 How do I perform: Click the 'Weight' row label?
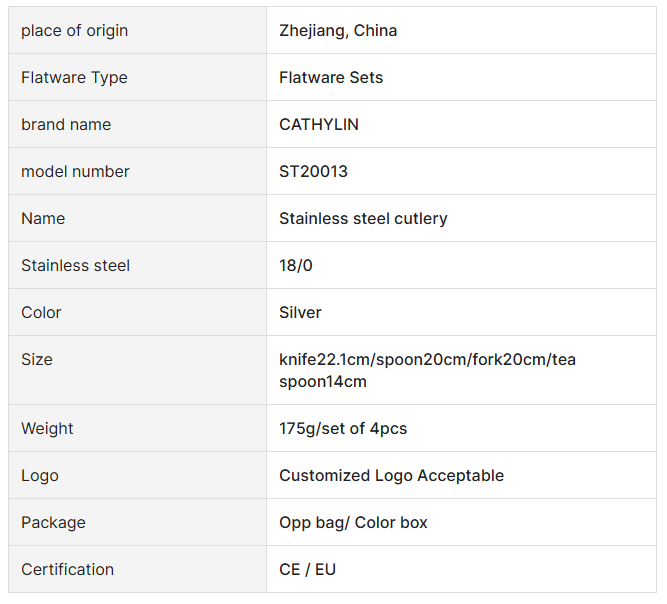coord(47,429)
